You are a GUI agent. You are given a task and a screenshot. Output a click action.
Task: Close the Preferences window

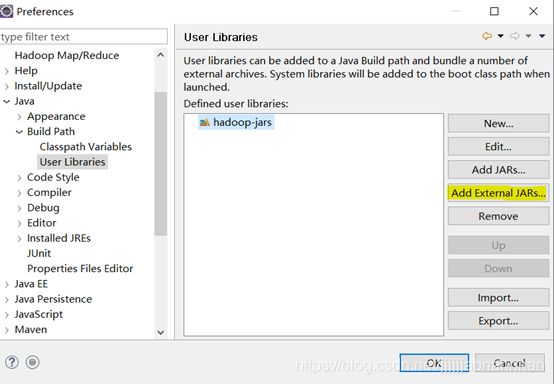pyautogui.click(x=534, y=11)
